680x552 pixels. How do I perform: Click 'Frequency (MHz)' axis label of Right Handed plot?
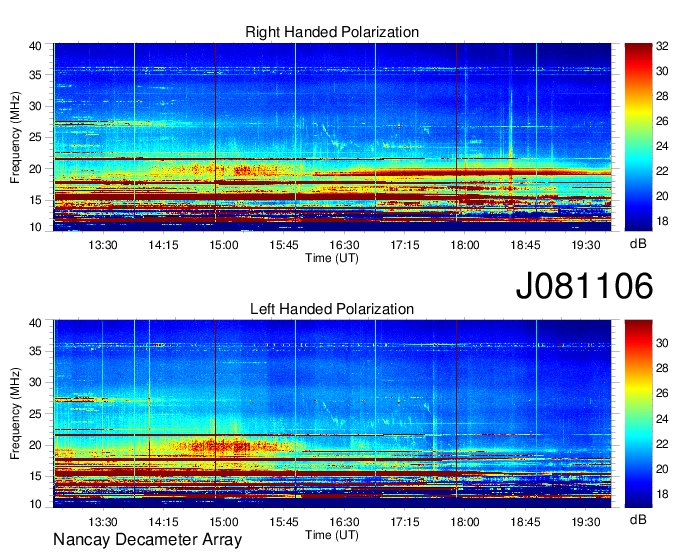coord(15,137)
